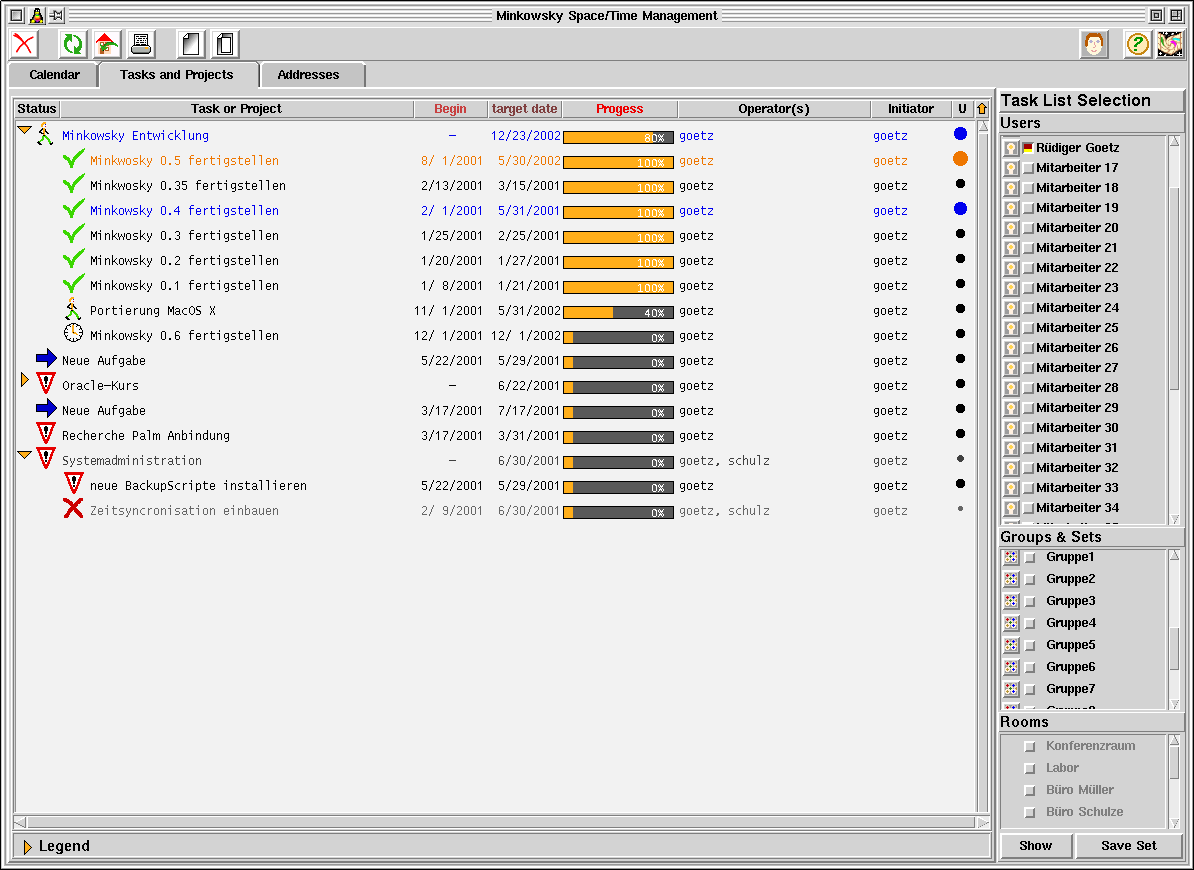Check the Mitarbeiter 17 checkbox
Image resolution: width=1194 pixels, height=870 pixels.
coord(1028,167)
